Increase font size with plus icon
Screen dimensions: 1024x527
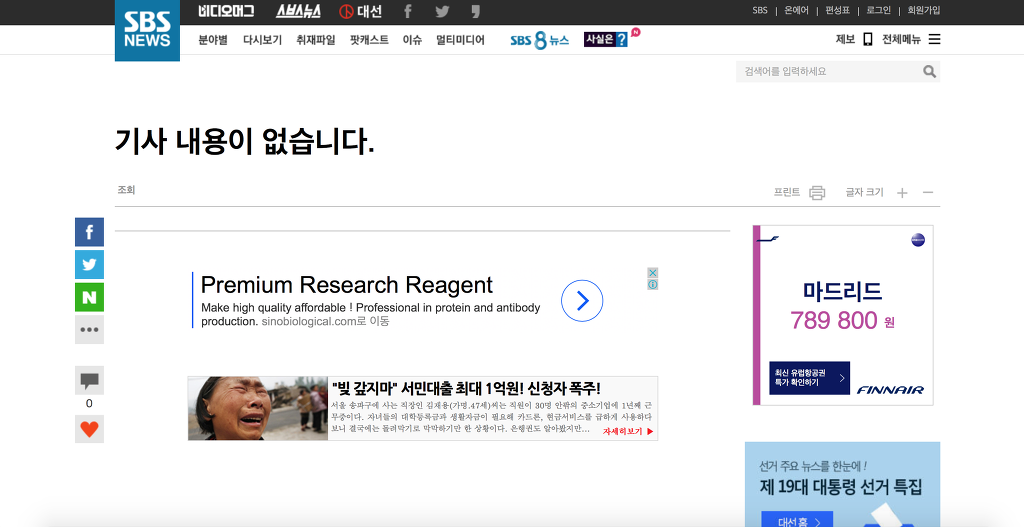902,193
